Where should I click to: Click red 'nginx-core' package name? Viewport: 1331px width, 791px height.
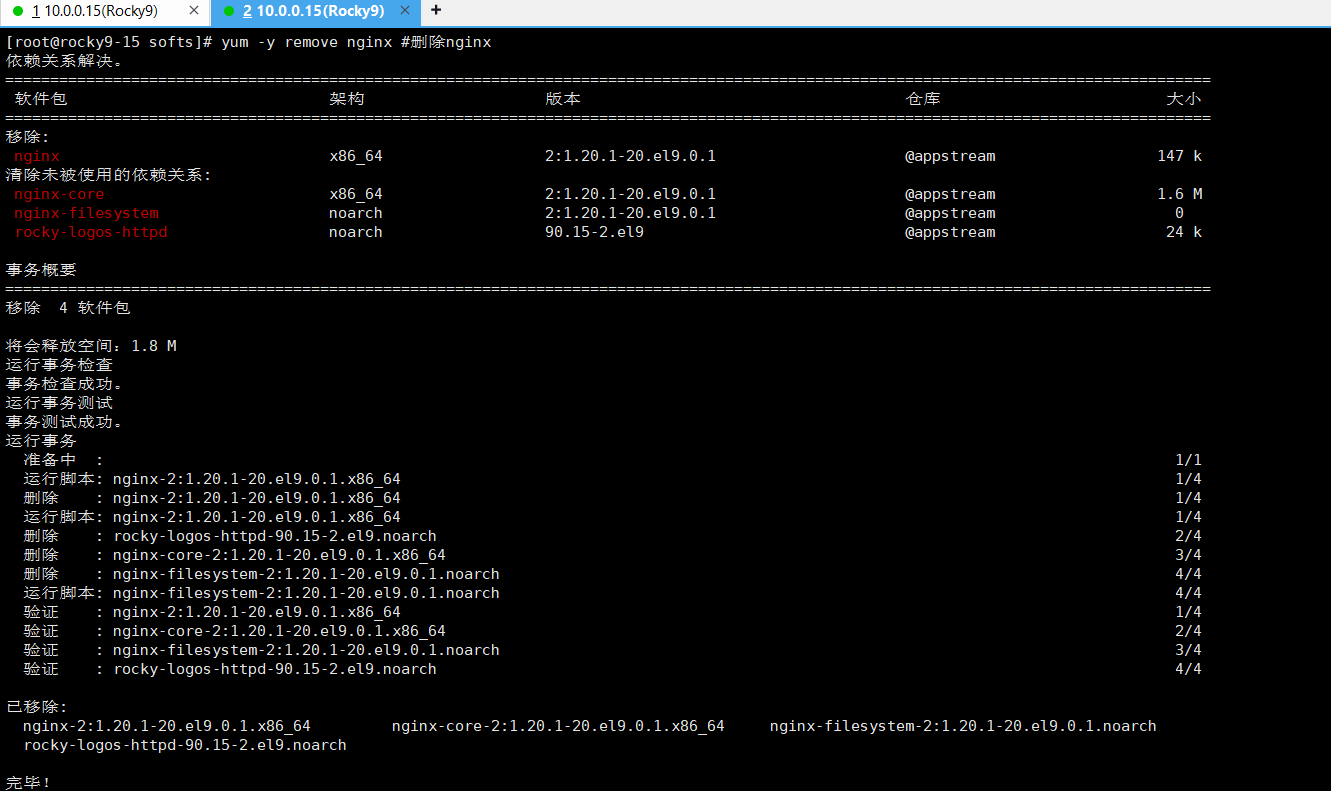pyautogui.click(x=59, y=194)
